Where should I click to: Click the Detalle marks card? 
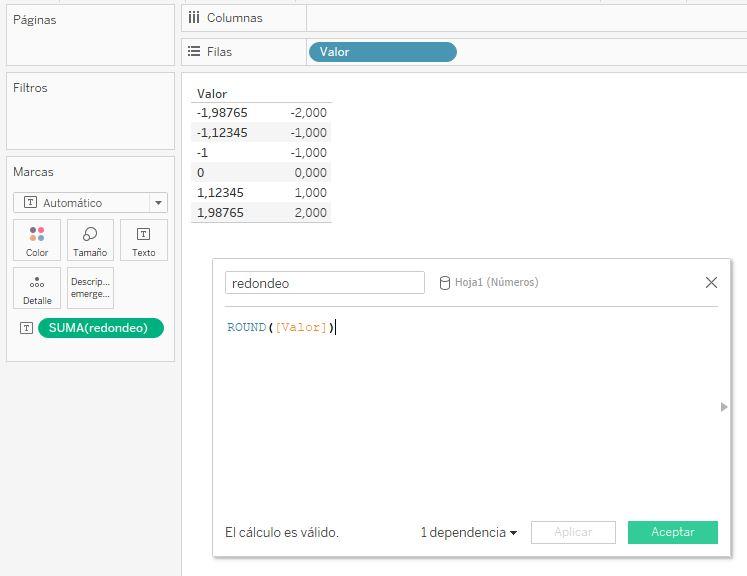(x=37, y=288)
